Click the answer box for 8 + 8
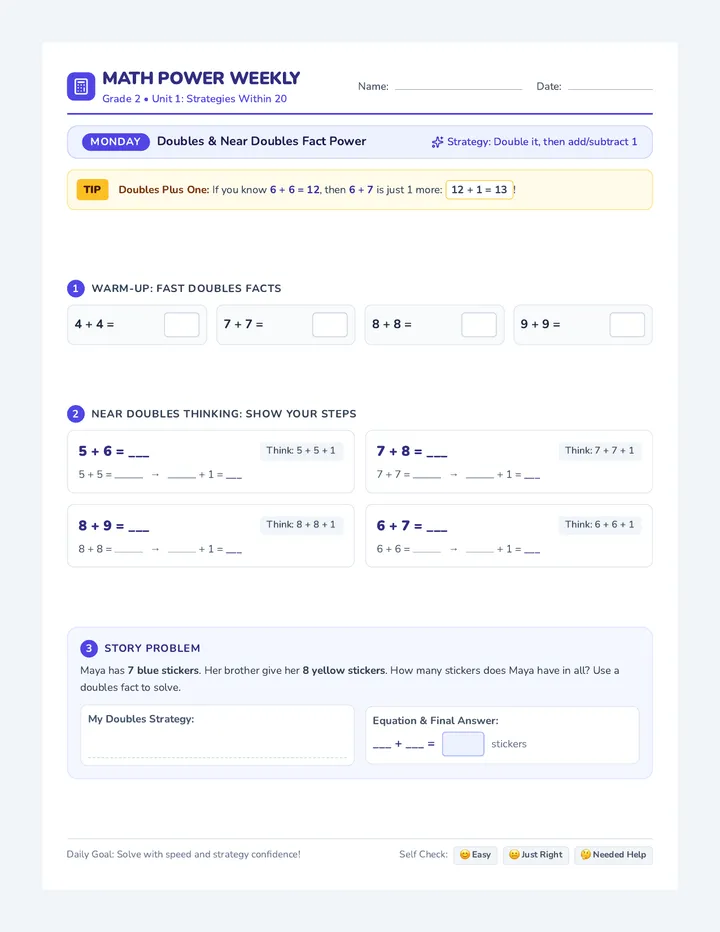This screenshot has width=720, height=932. click(x=479, y=325)
